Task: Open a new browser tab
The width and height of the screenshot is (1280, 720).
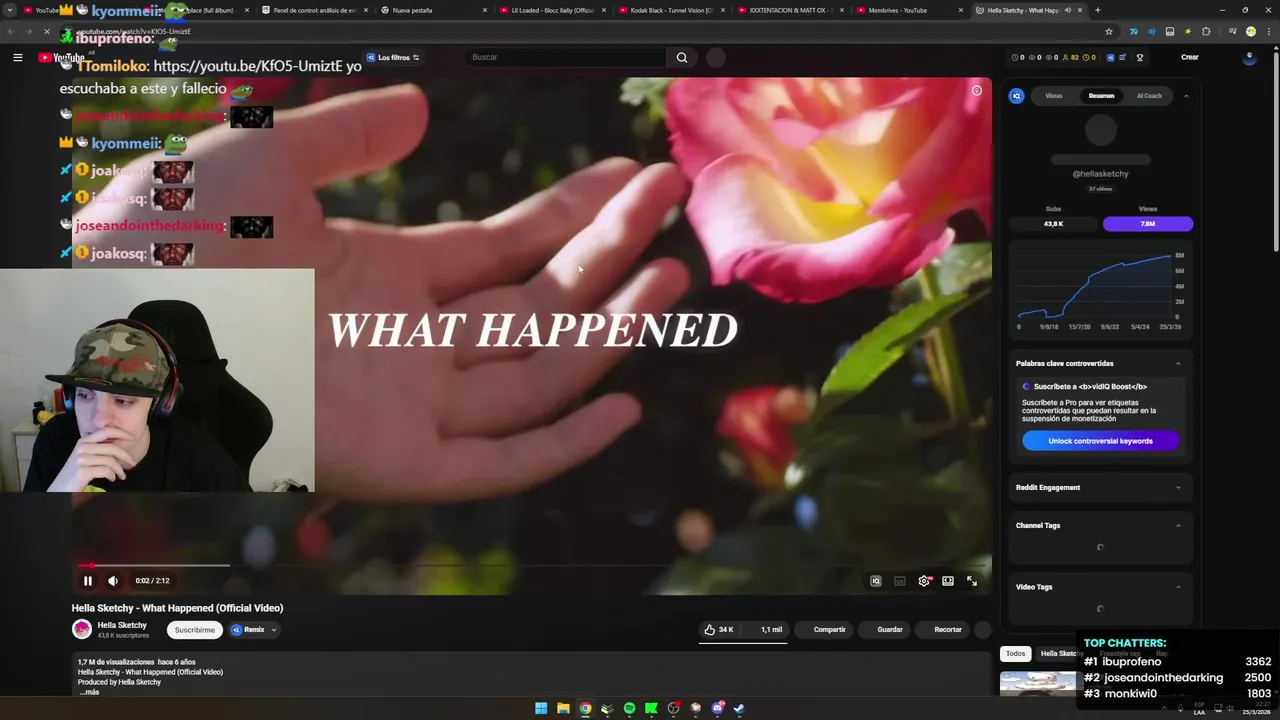Action: coord(1098,10)
